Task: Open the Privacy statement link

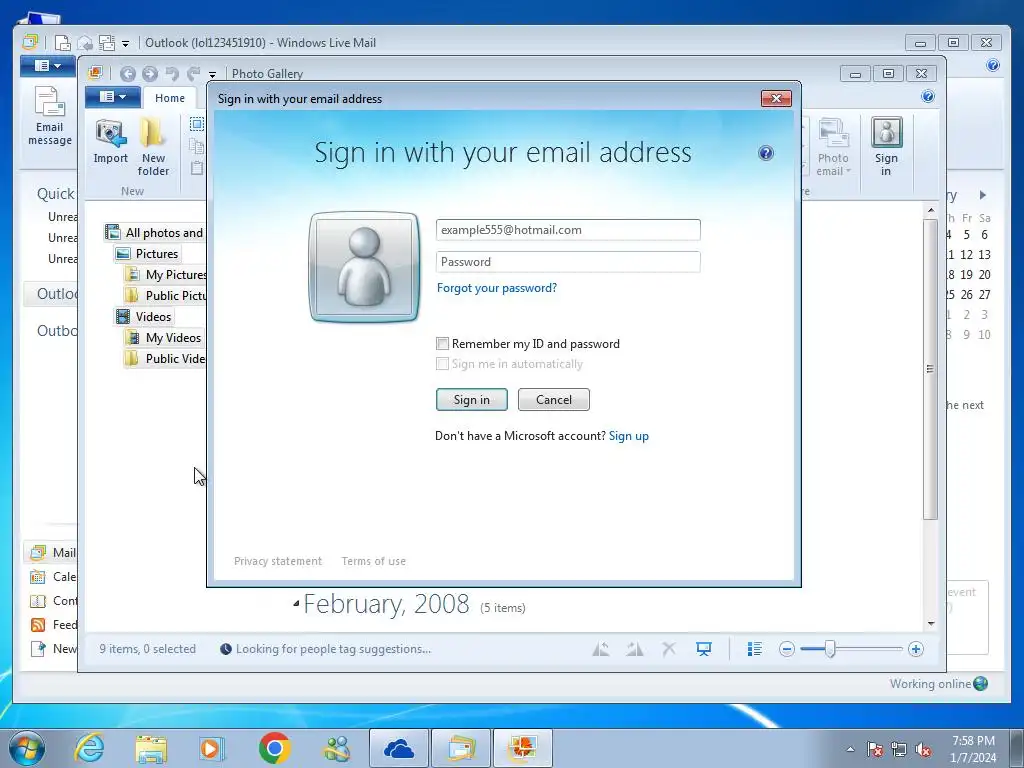Action: (278, 561)
